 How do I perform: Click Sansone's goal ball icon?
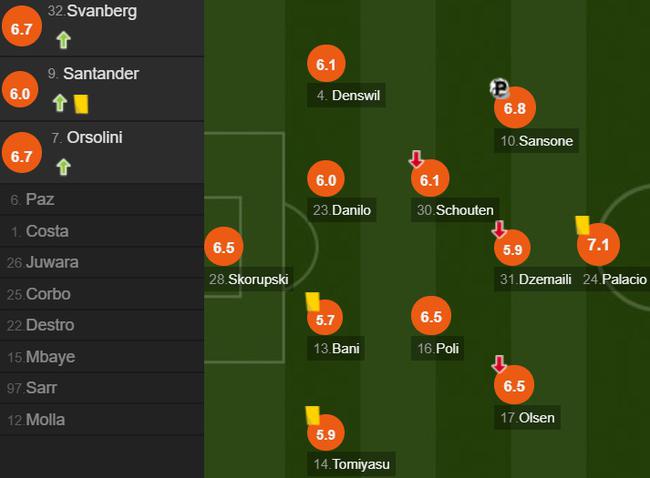tap(499, 89)
